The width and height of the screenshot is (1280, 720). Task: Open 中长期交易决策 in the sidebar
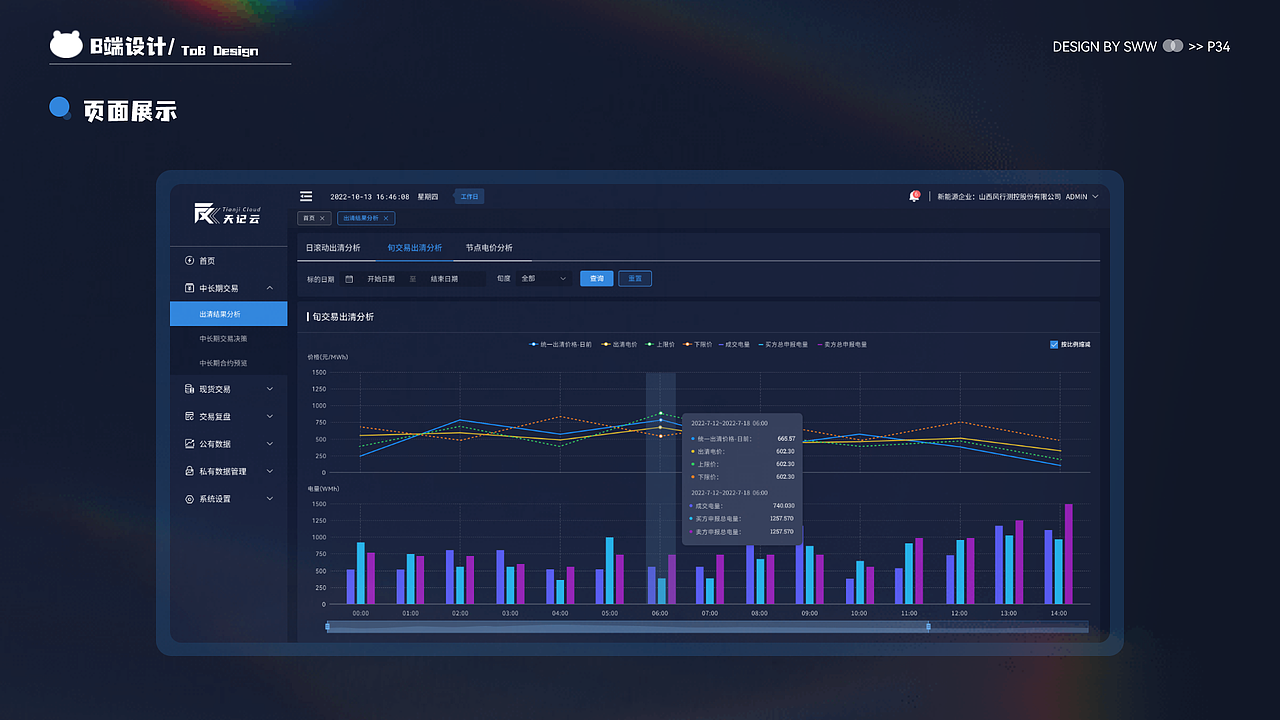click(x=229, y=339)
